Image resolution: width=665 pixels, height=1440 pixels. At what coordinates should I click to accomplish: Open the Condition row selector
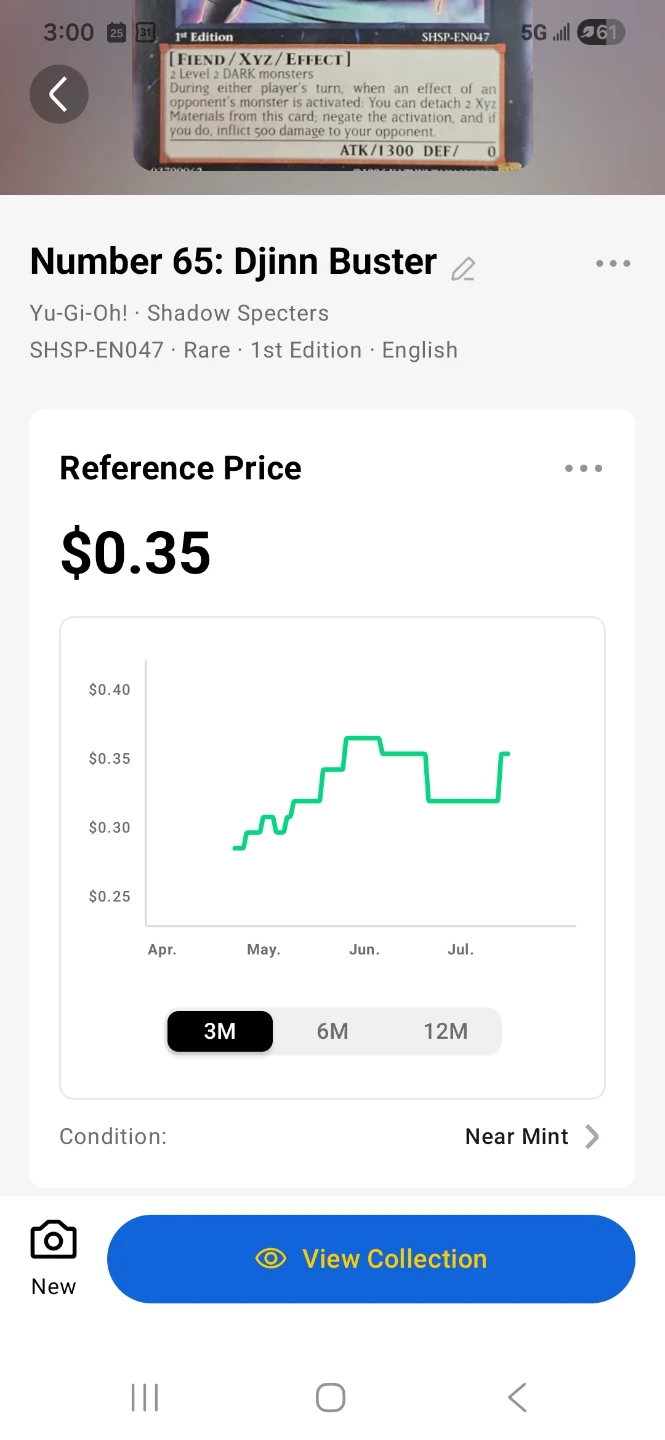click(332, 1136)
